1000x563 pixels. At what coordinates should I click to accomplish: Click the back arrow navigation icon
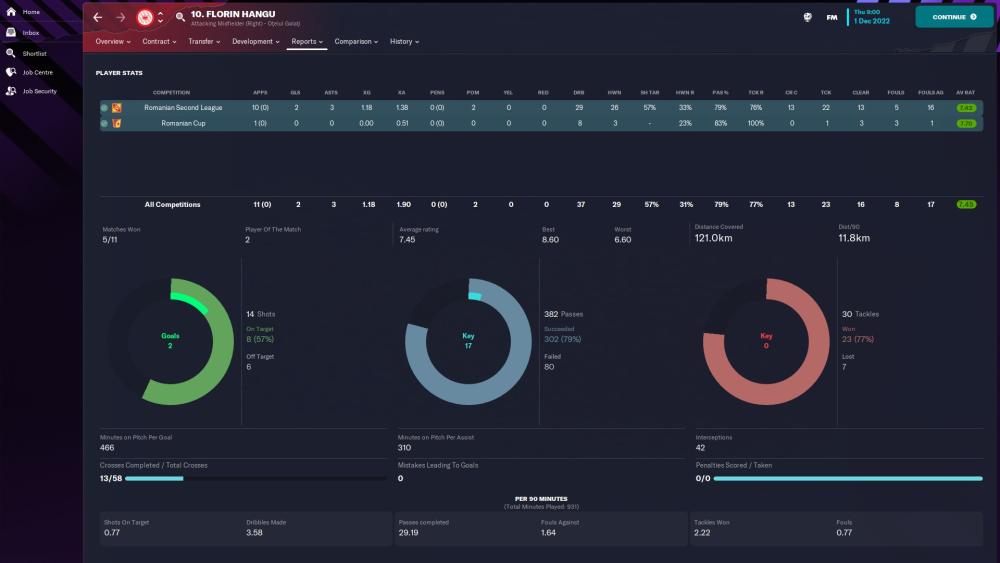coord(97,17)
